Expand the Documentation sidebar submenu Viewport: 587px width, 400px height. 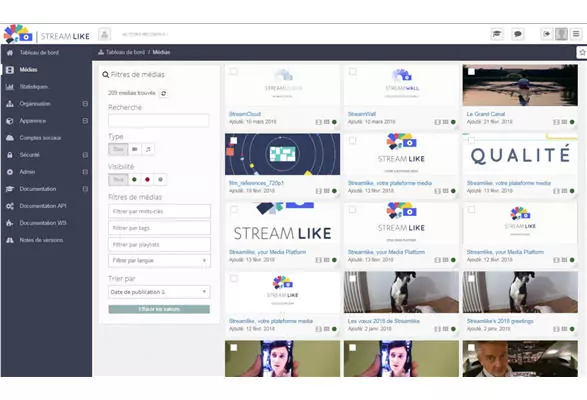pos(85,189)
